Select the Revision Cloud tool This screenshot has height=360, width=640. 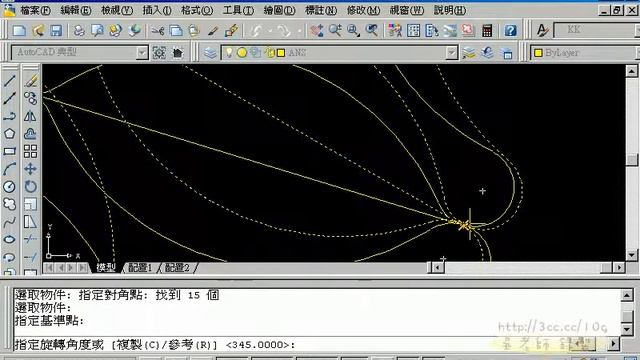[10, 204]
